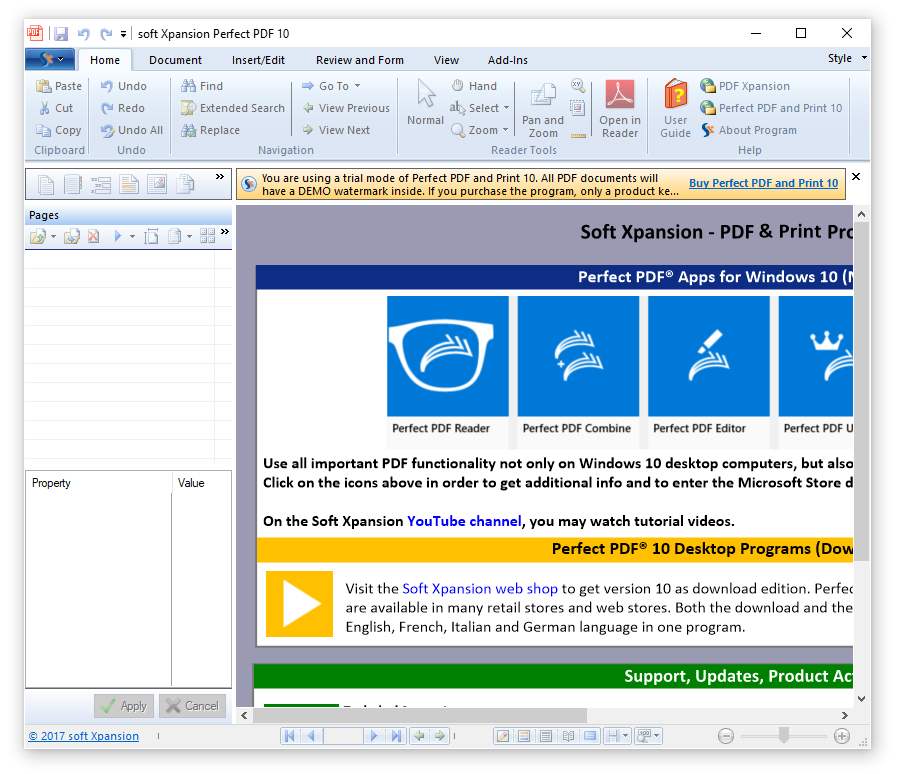Click the Cancel button

[192, 706]
